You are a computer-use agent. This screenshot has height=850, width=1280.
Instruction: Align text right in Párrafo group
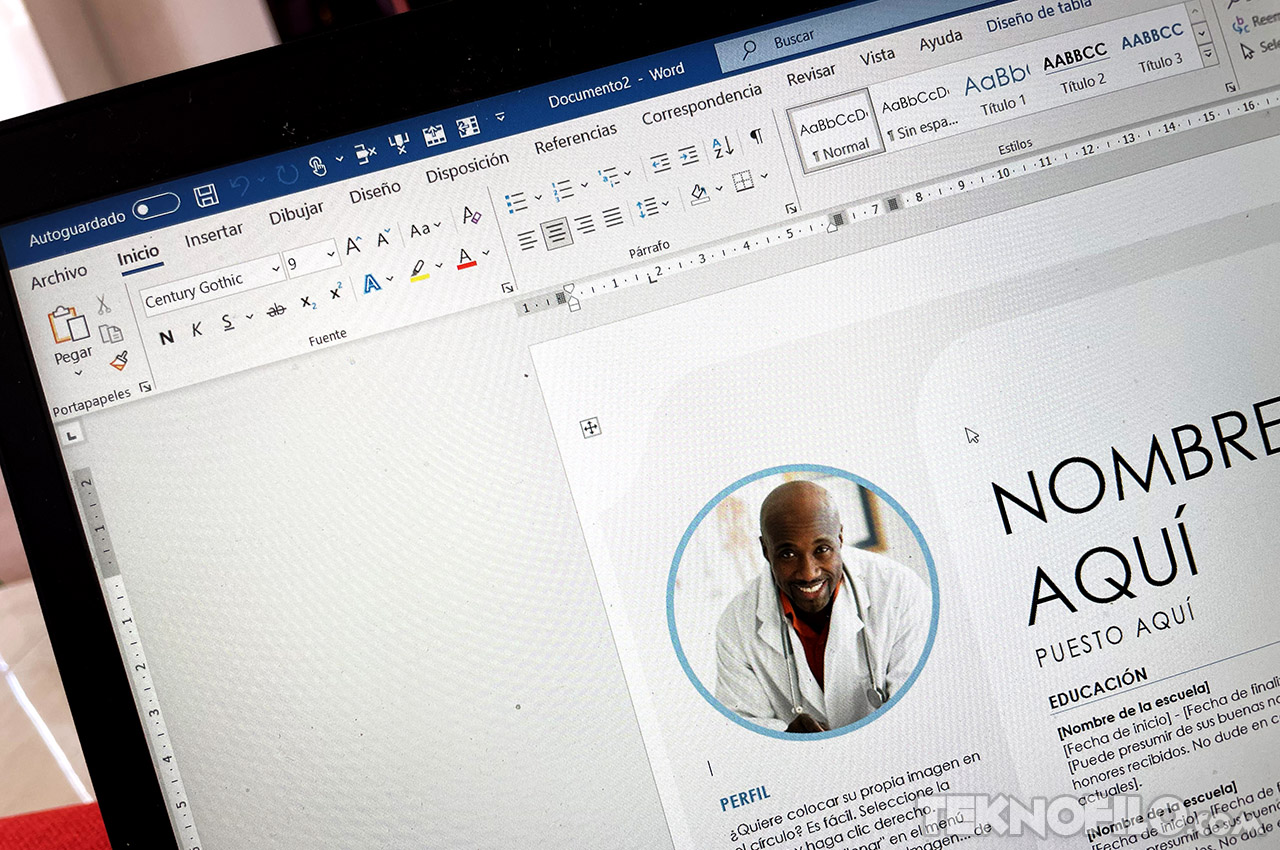coord(585,224)
